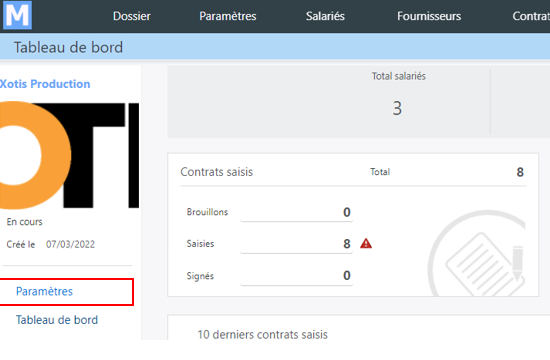The height and width of the screenshot is (360, 550).
Task: Open the Salariés menu
Action: coord(325,16)
